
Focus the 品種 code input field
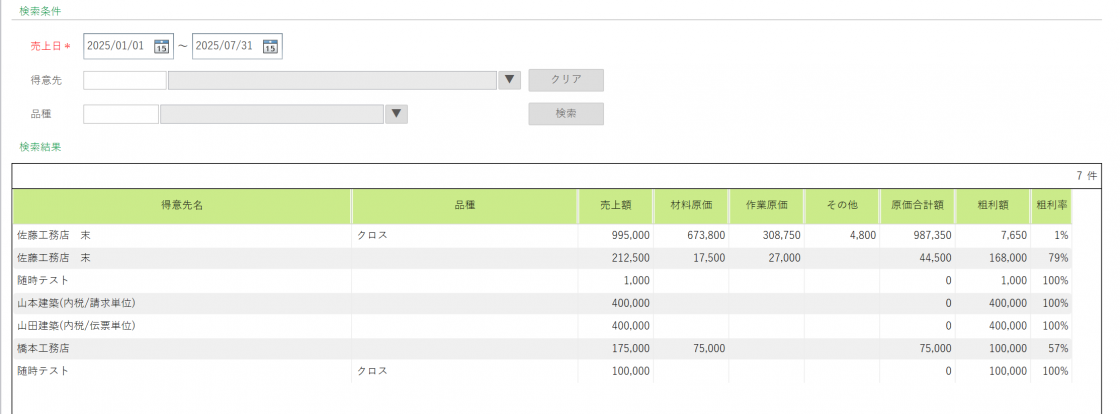click(121, 114)
